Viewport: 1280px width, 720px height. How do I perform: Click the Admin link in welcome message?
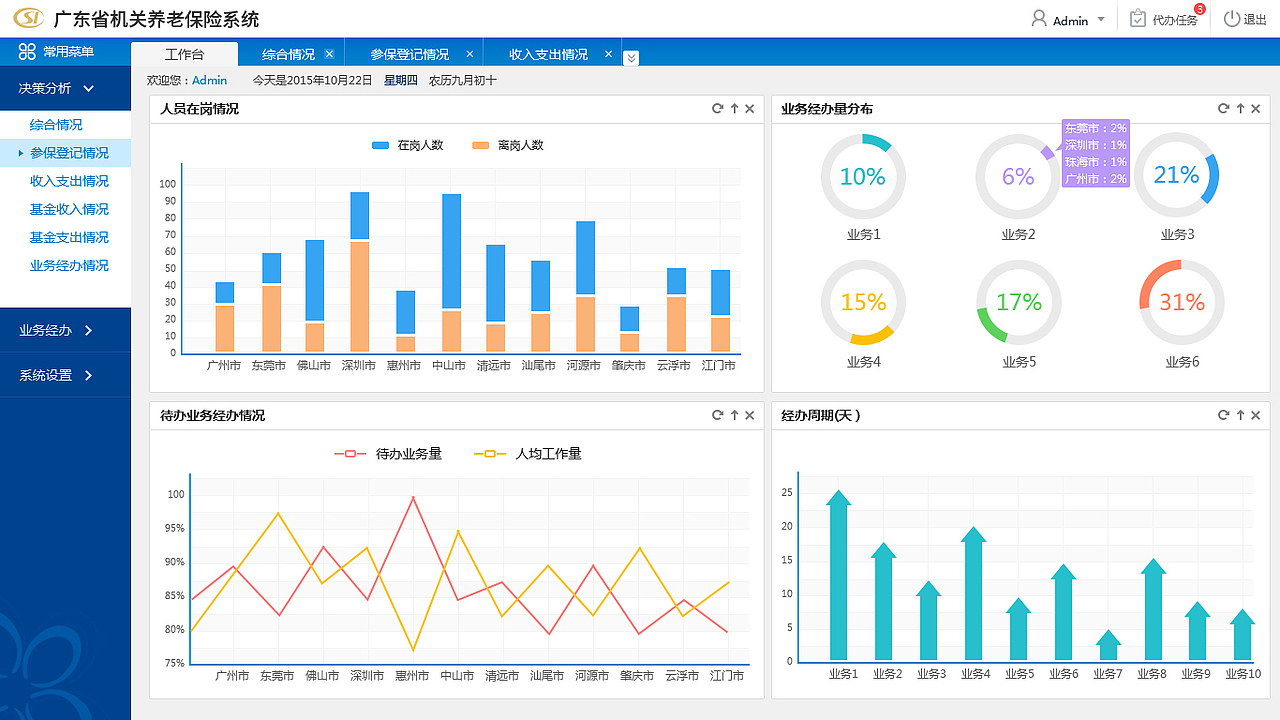click(x=209, y=80)
